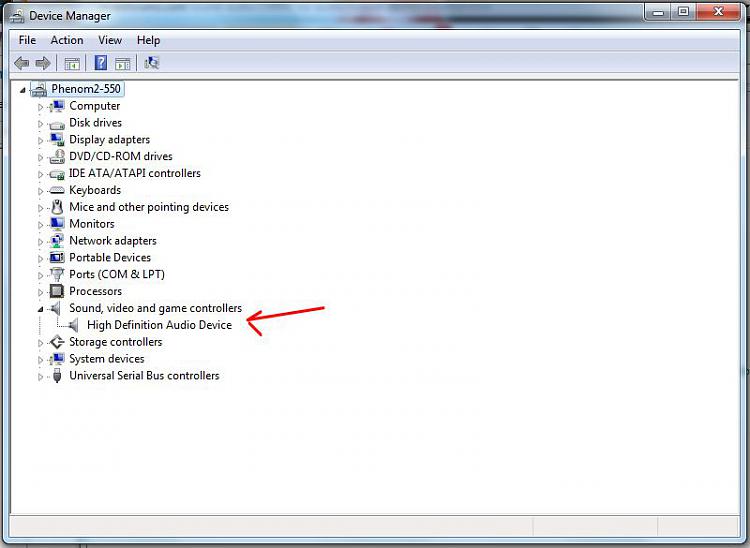
Task: Click the mouse icon for pointing devices
Action: tap(57, 207)
